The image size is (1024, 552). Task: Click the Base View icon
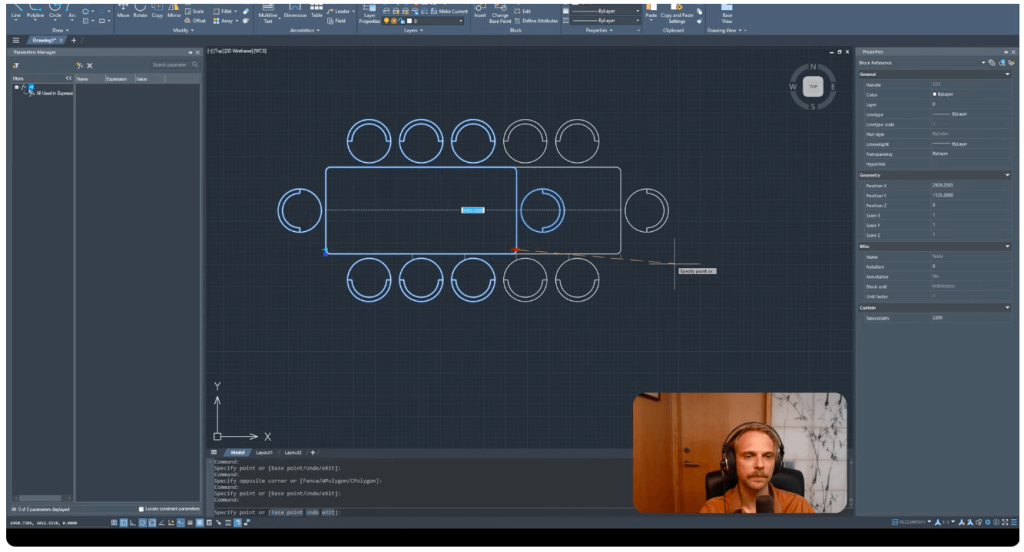coord(727,15)
